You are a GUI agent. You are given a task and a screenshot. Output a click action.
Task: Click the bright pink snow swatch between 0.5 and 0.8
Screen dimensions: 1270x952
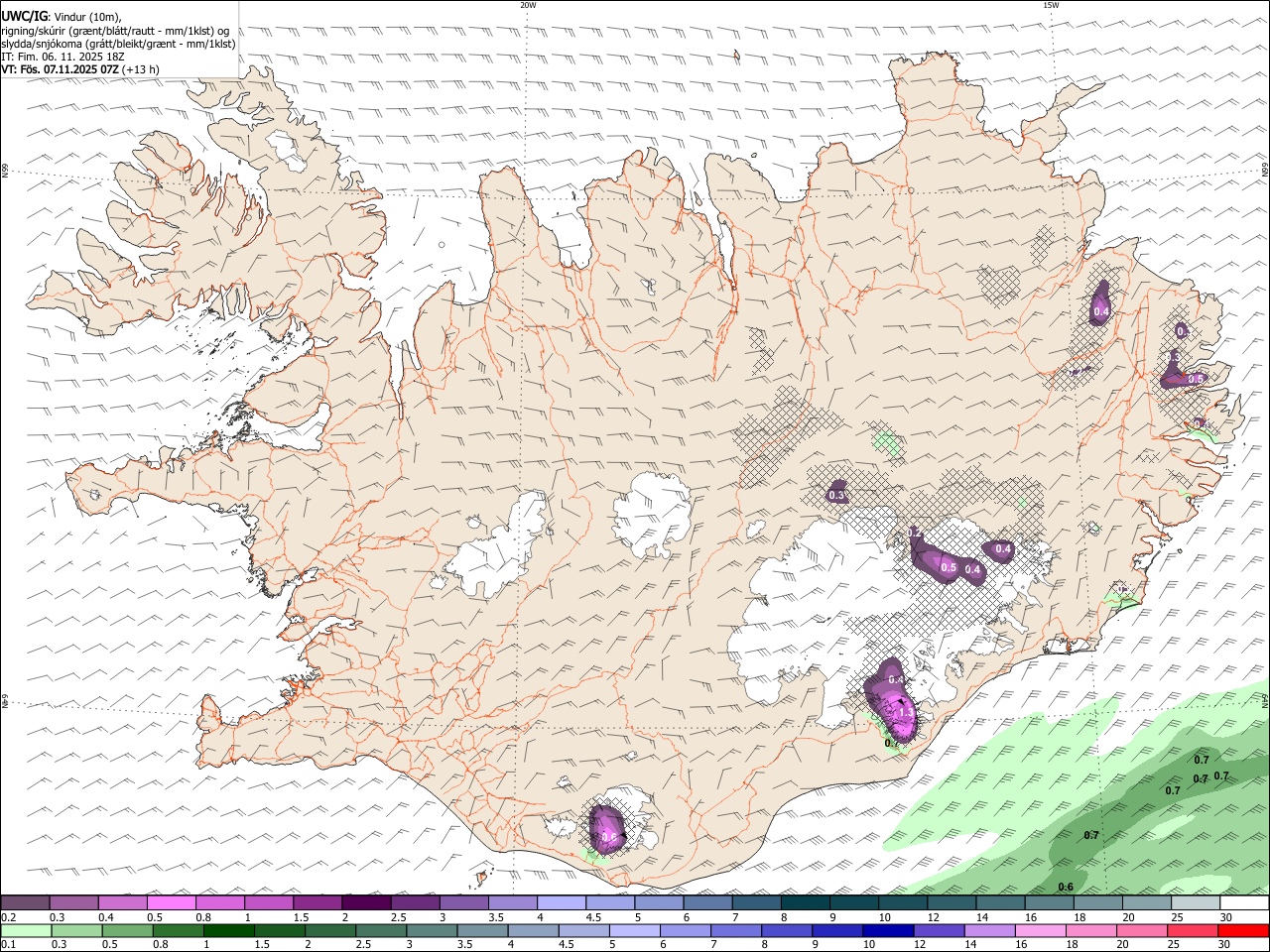click(x=171, y=903)
